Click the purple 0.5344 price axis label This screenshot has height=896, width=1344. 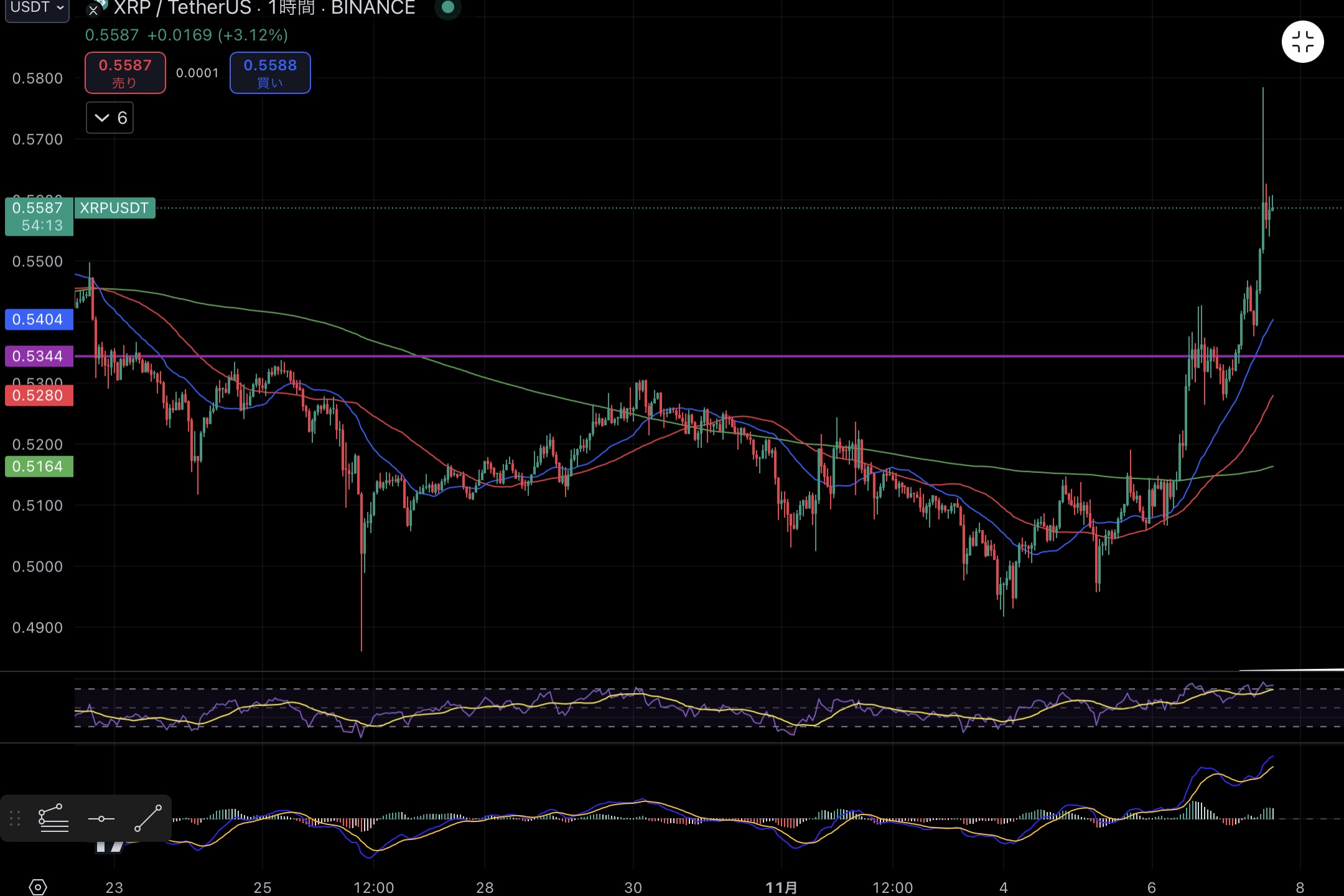click(x=39, y=356)
